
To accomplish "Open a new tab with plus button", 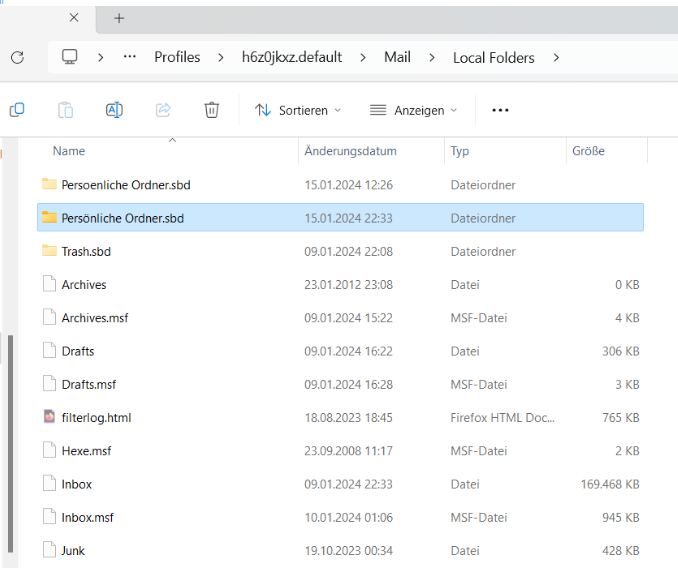I will click(119, 18).
